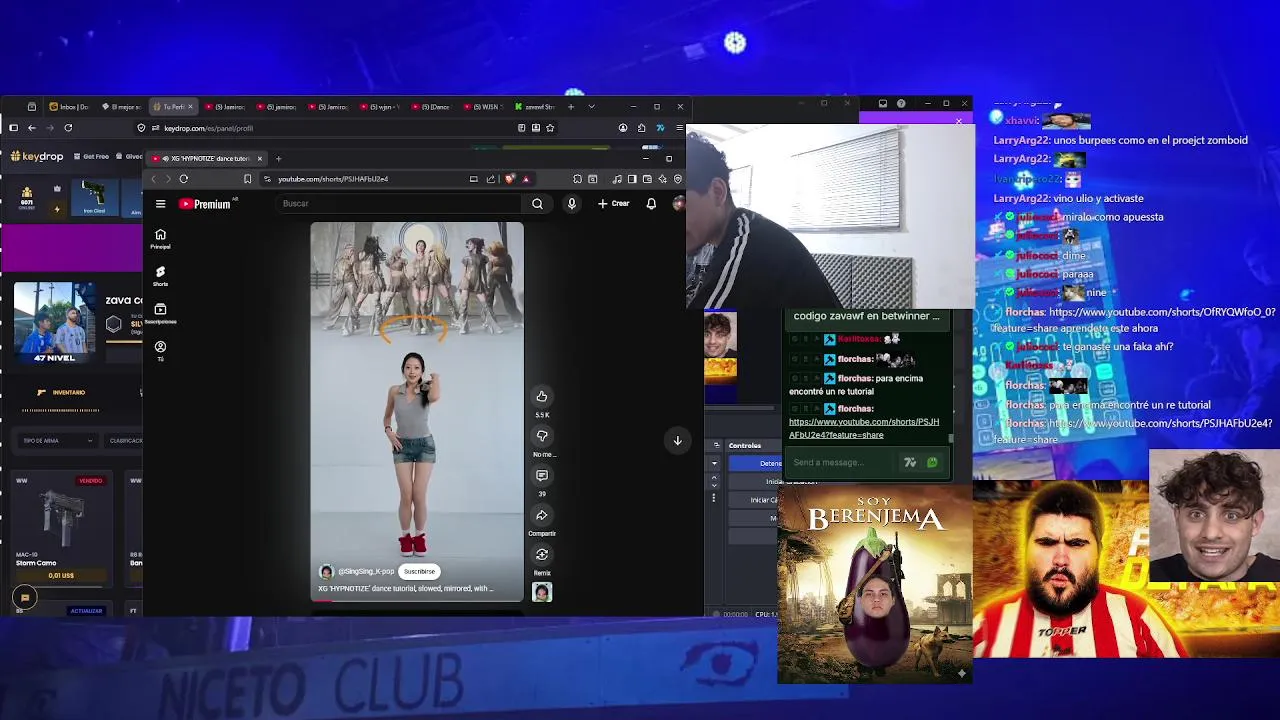Expand the dropdown arrow left of Controles
1280x720 pixels.
click(x=714, y=463)
